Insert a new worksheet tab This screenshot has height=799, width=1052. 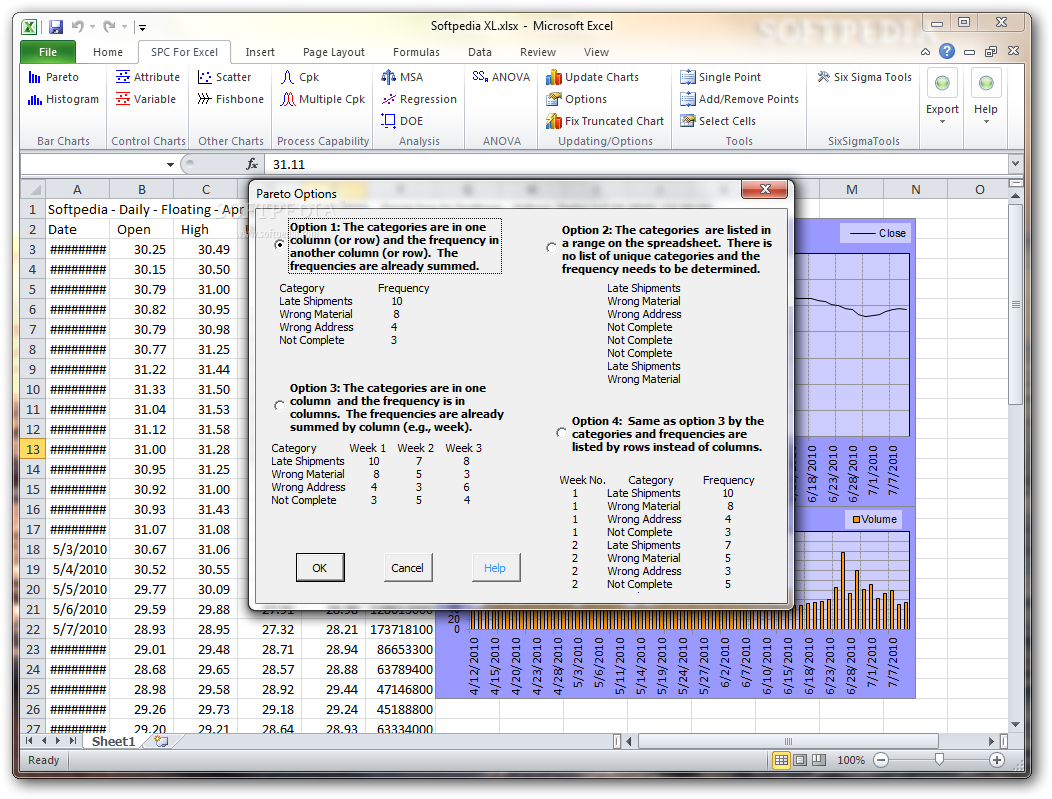point(161,741)
